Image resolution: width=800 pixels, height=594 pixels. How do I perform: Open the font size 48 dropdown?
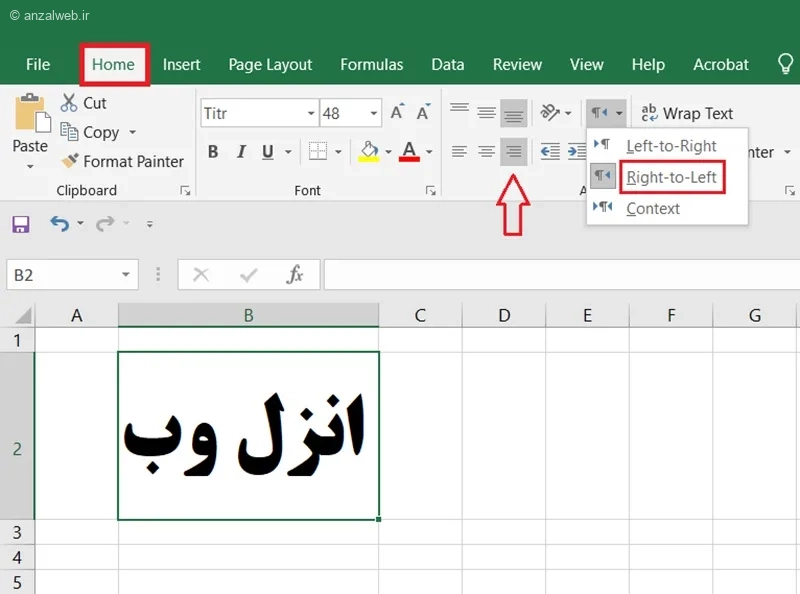click(373, 113)
